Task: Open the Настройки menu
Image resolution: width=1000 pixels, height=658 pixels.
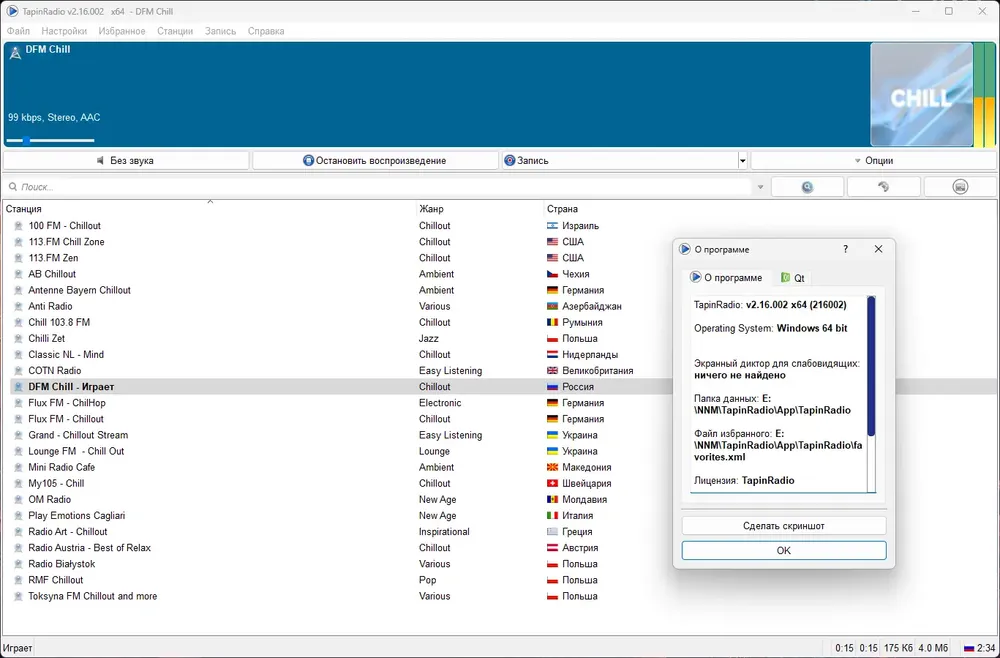Action: click(x=64, y=31)
